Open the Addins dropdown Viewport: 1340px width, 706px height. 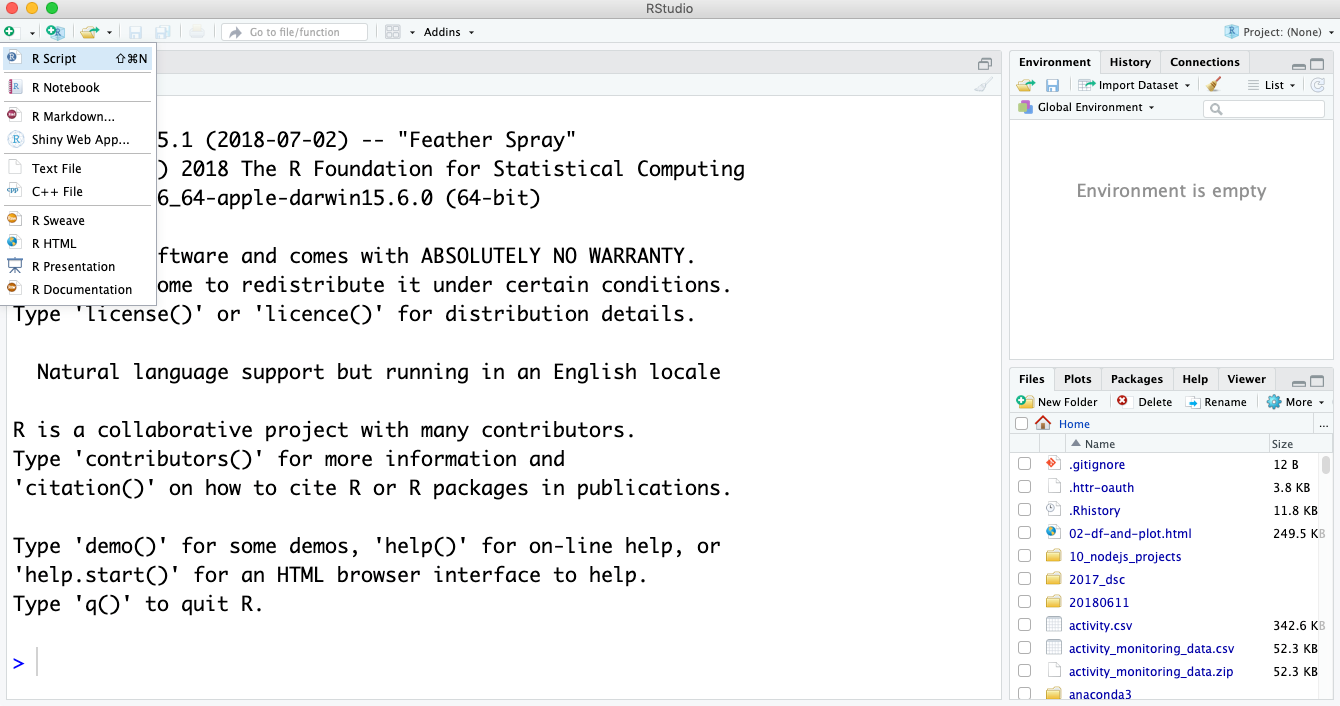coord(449,32)
